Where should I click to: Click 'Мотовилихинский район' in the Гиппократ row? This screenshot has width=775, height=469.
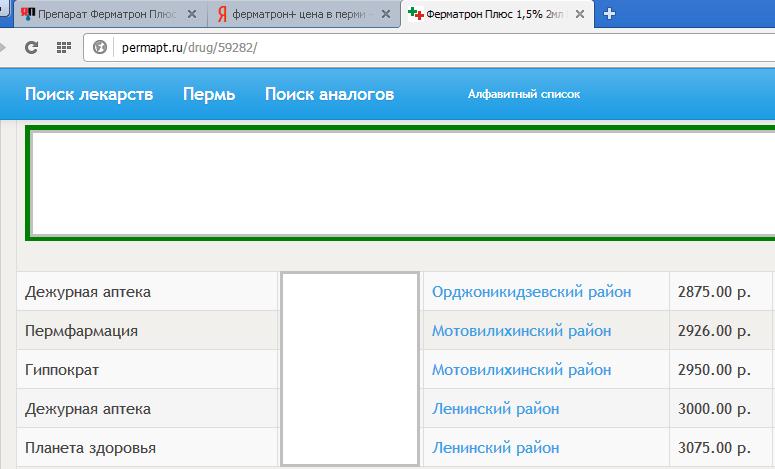click(x=521, y=370)
